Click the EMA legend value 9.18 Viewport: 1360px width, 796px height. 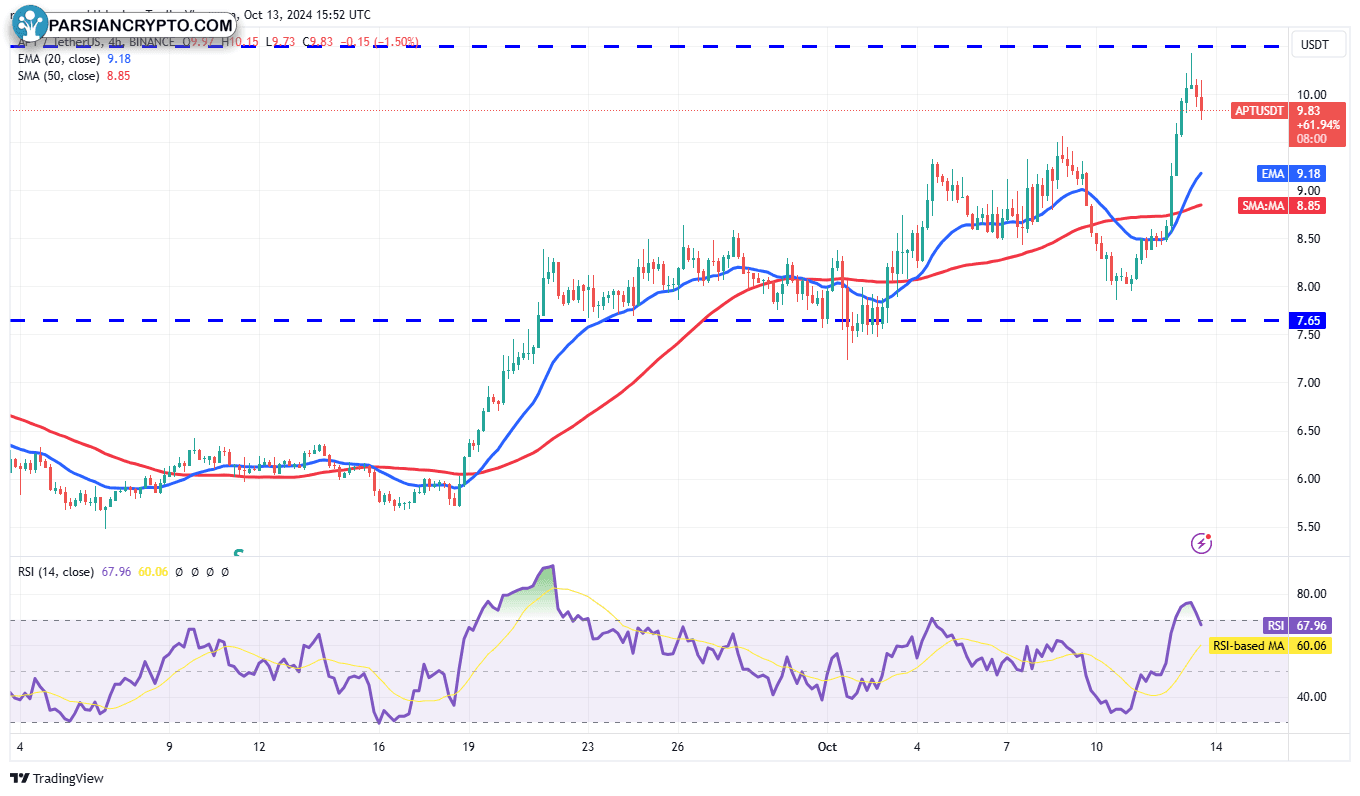[x=117, y=59]
